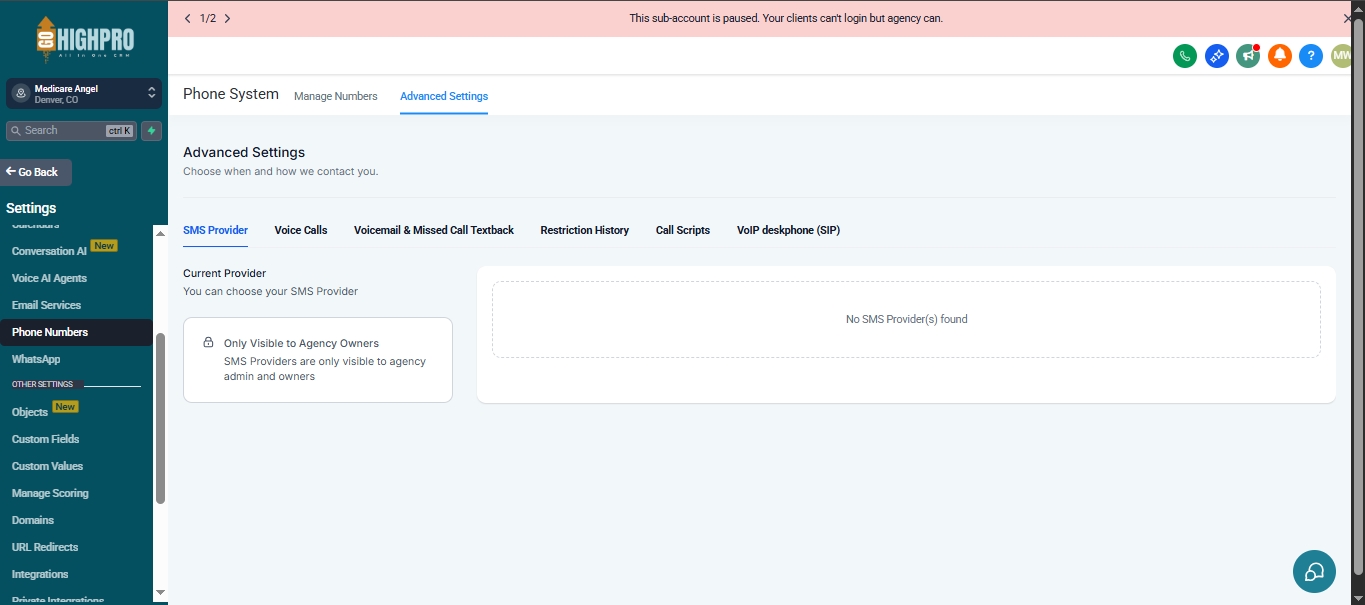Select Phone Numbers in the sidebar
Screen dimensions: 1365x605
76,332
